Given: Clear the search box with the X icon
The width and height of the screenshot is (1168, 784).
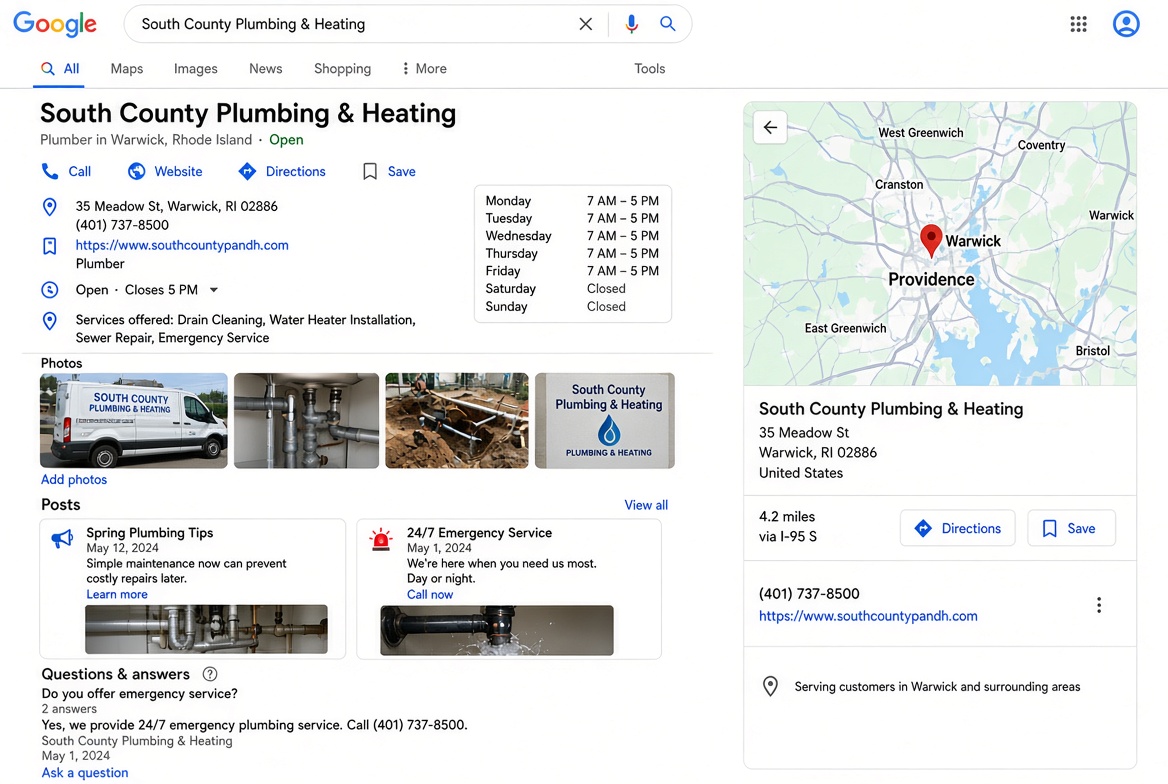Looking at the screenshot, I should point(585,24).
